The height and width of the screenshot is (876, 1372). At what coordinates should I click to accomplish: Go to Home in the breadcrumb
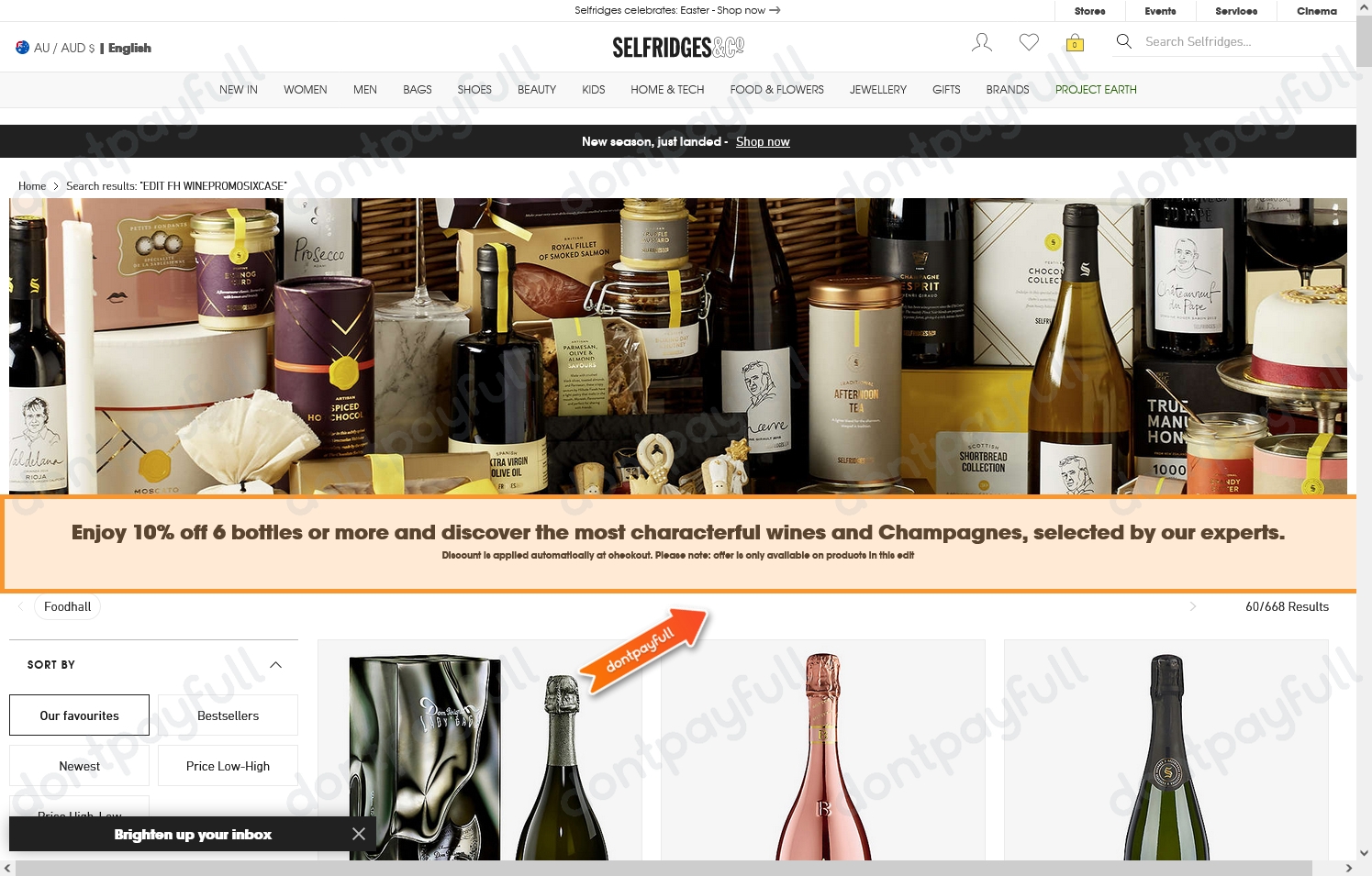pyautogui.click(x=32, y=186)
